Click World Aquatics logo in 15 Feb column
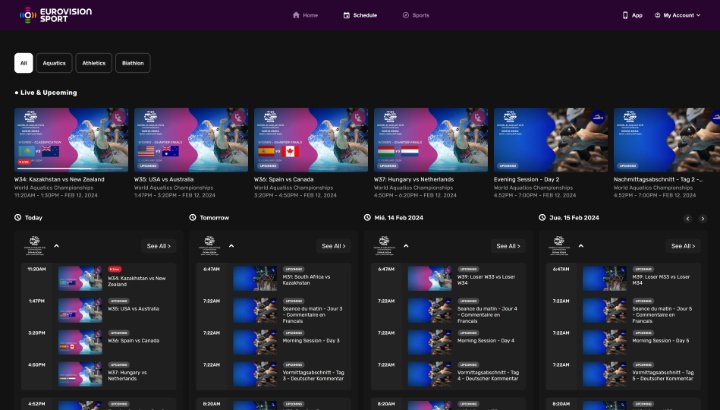This screenshot has height=410, width=720. tap(559, 246)
